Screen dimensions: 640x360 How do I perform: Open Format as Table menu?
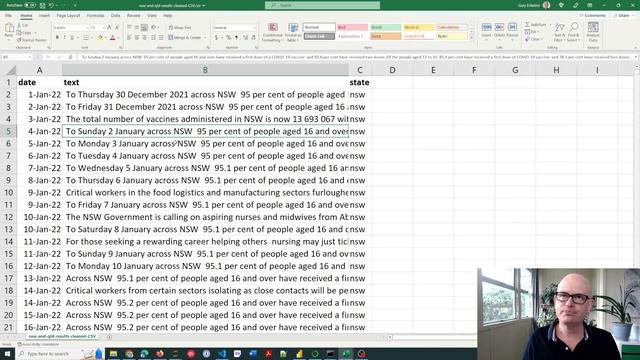(293, 32)
